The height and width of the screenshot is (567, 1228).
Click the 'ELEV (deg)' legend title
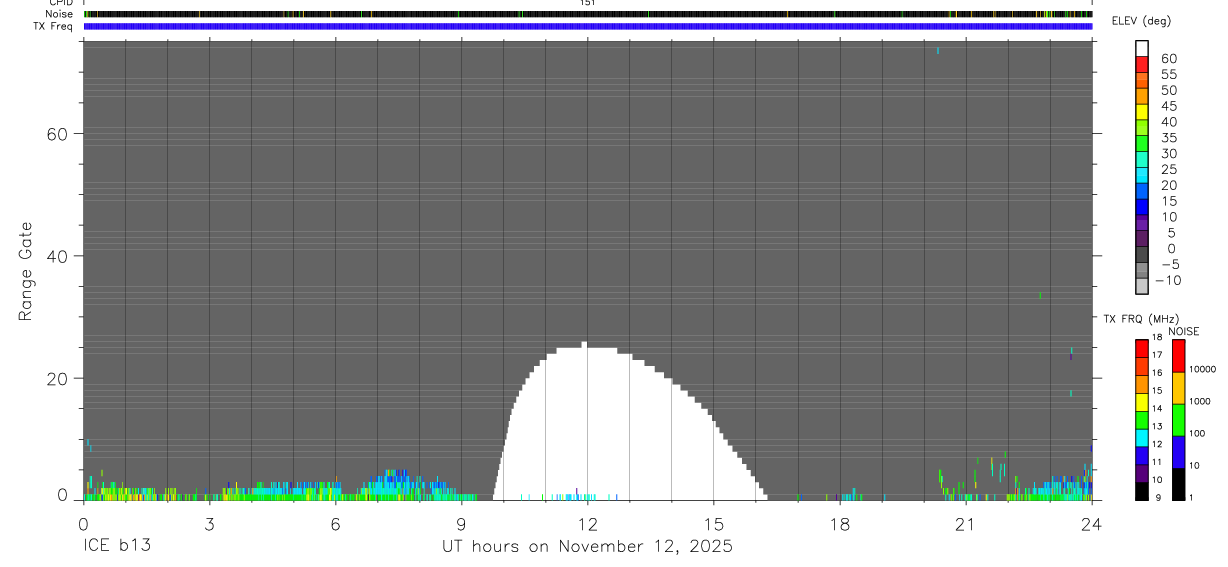pos(1141,22)
